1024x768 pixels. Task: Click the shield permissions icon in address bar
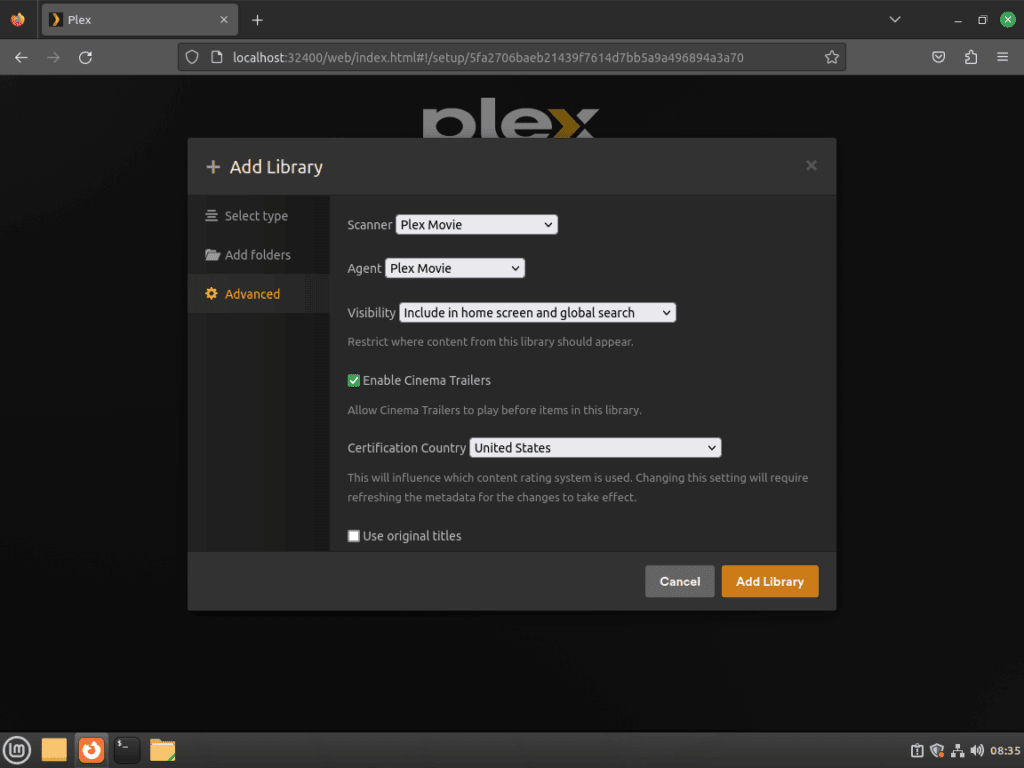click(191, 56)
